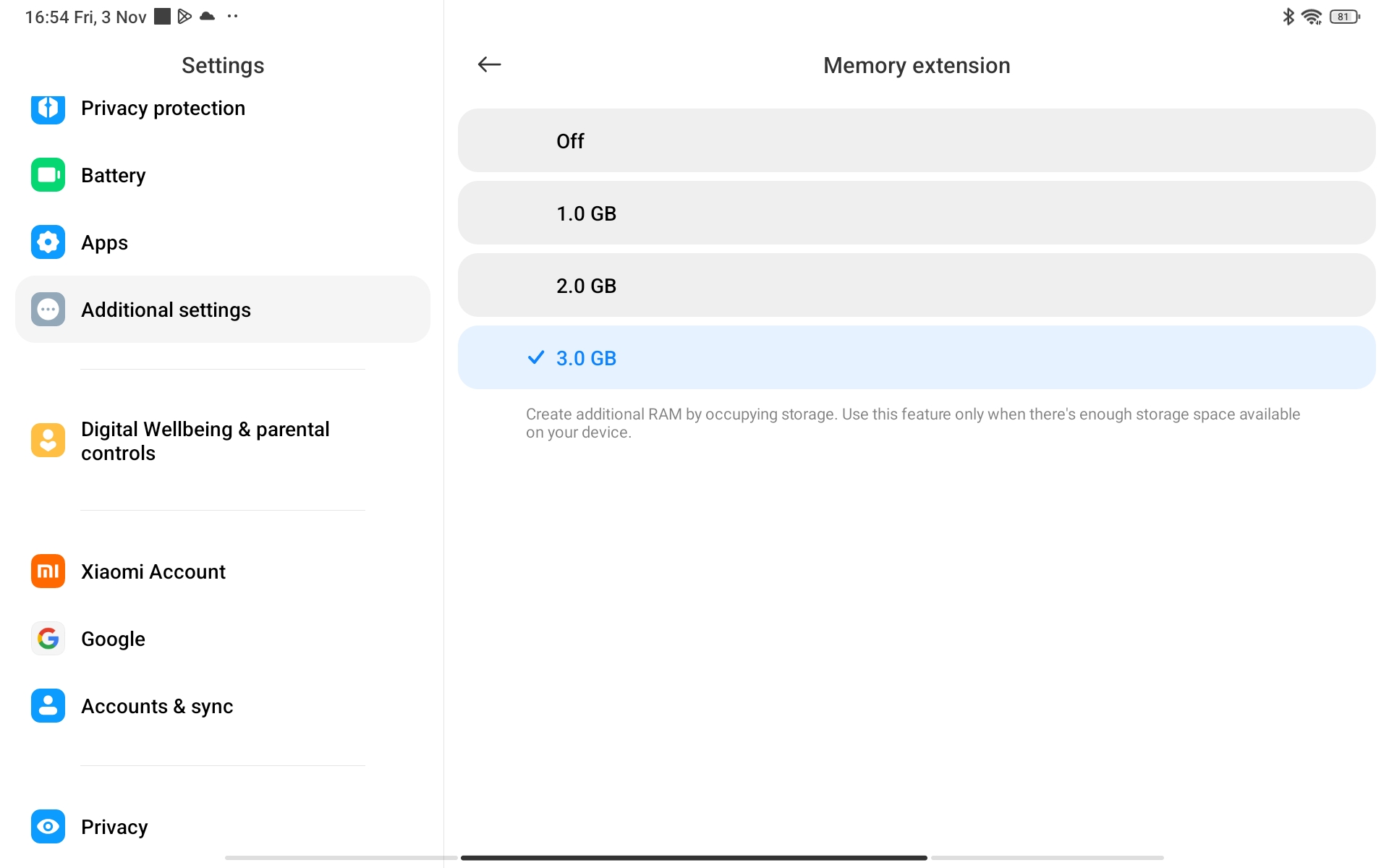Viewport: 1389px width, 868px height.
Task: Tap the orange Xiaomi Mi icon
Action: (x=48, y=571)
